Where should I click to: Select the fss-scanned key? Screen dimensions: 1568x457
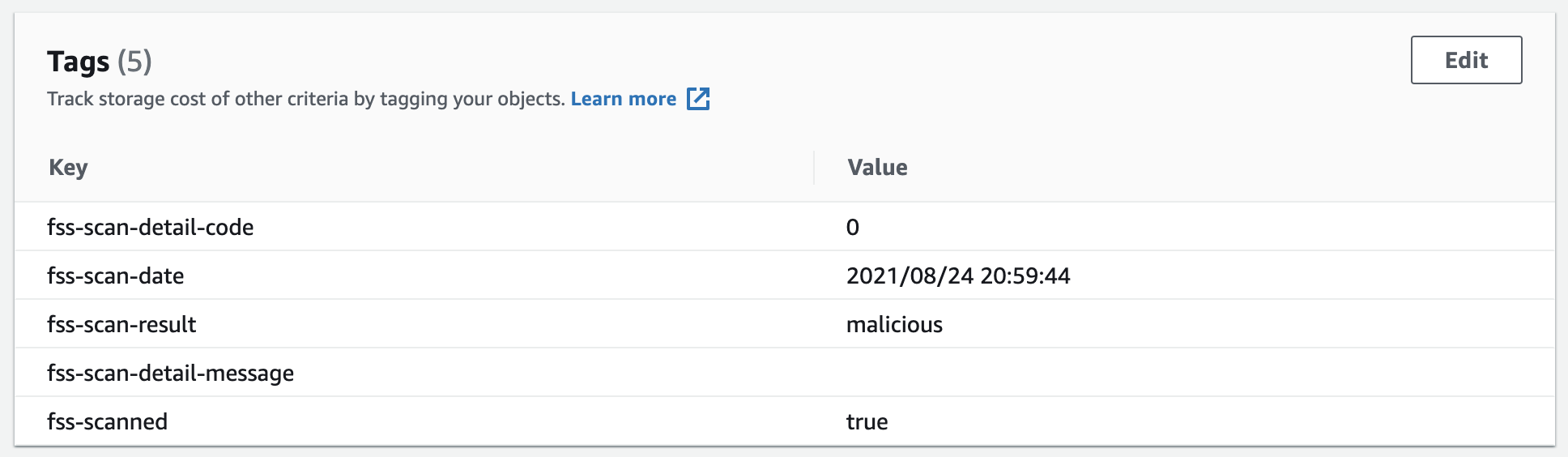(x=108, y=422)
